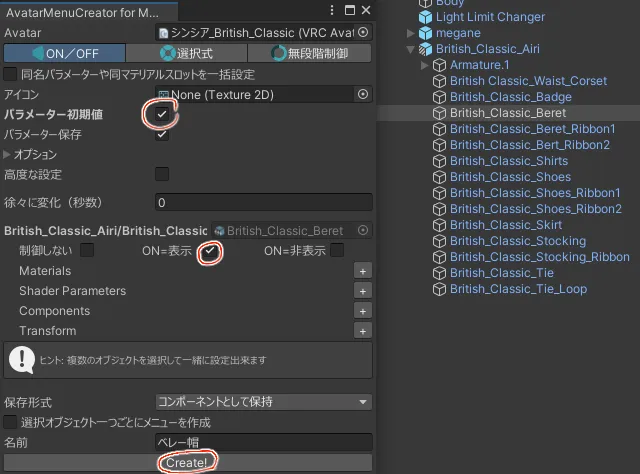Add an entry with Materials plus button
The height and width of the screenshot is (474, 640).
pyautogui.click(x=363, y=271)
